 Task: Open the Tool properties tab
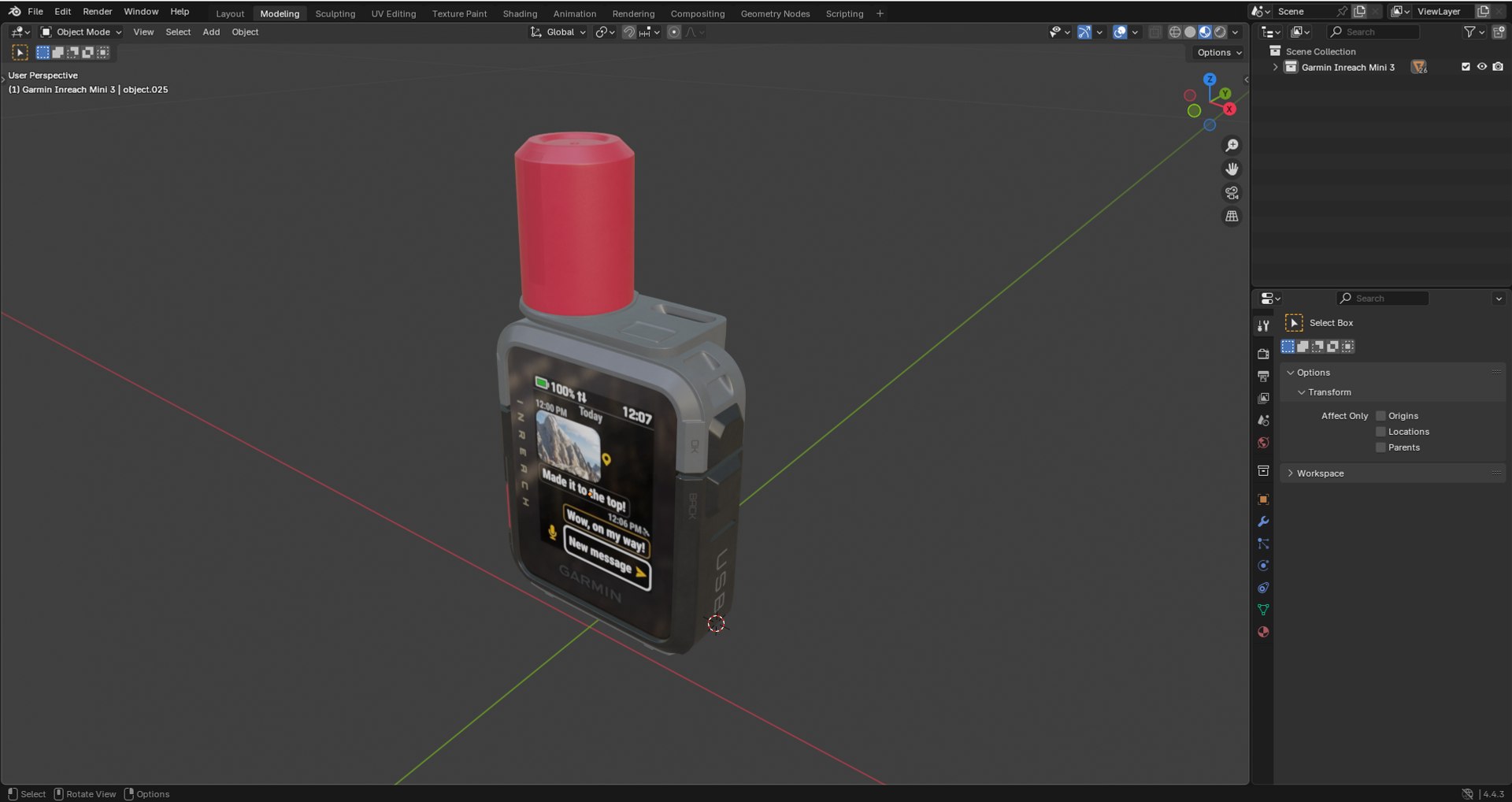point(1263,325)
